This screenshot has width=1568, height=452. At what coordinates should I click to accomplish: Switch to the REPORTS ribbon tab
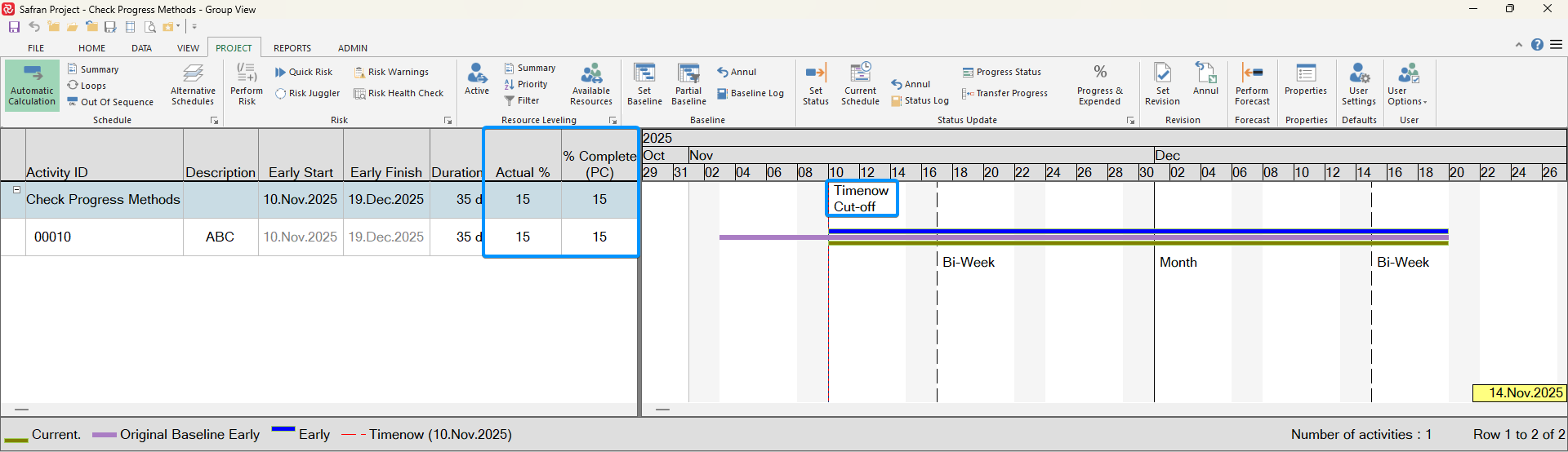point(292,48)
